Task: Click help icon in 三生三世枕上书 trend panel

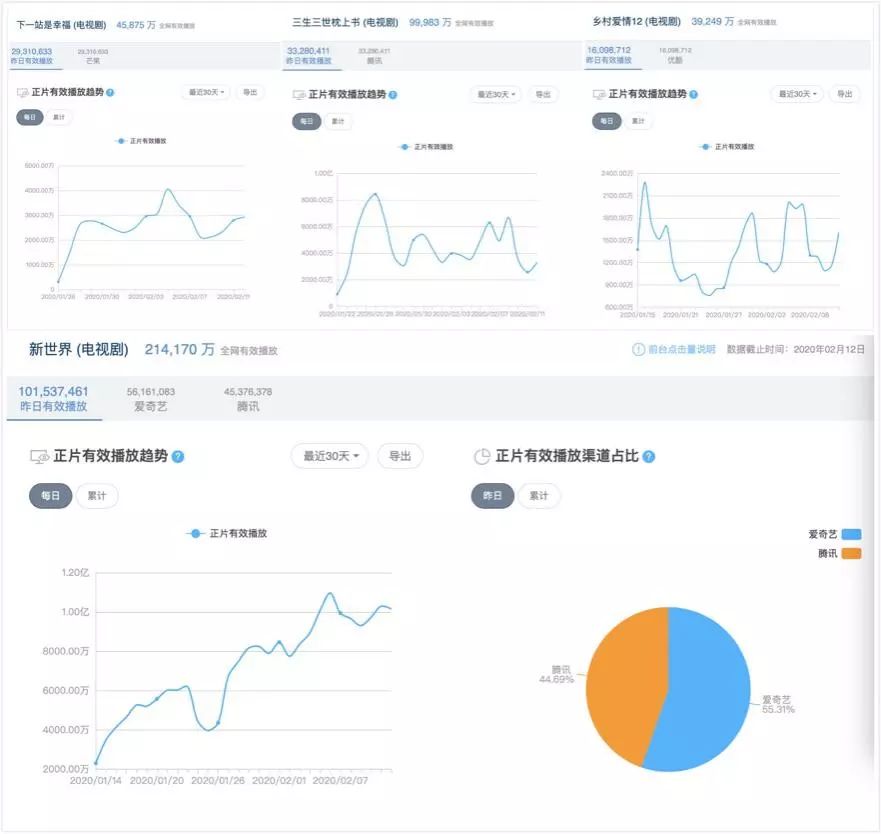Action: coord(393,95)
